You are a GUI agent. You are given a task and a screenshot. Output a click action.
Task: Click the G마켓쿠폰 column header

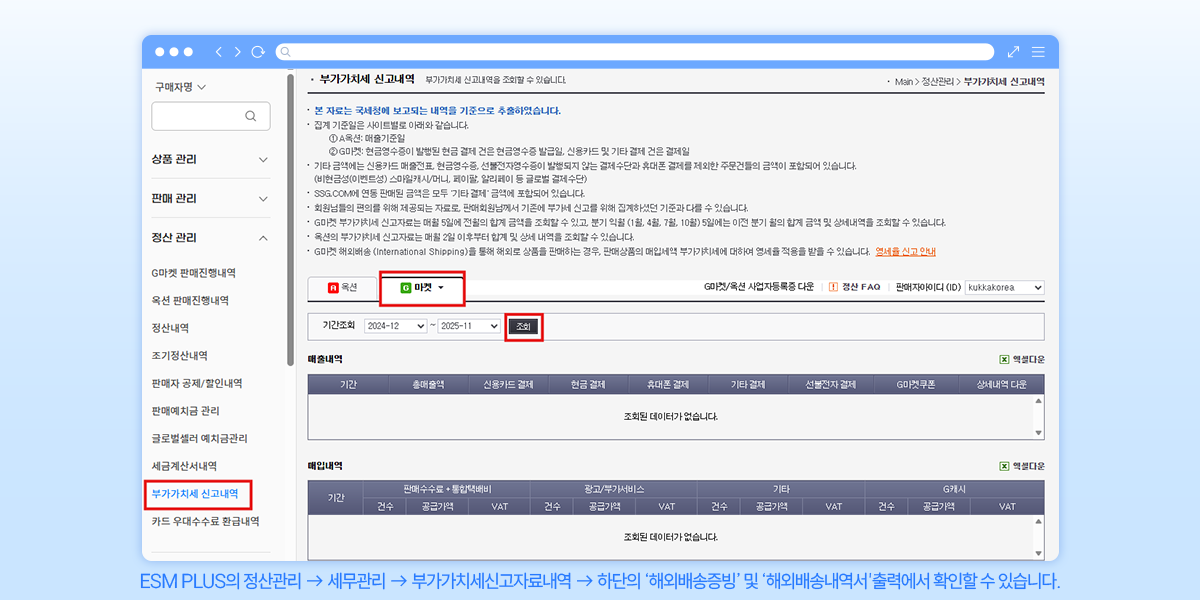click(914, 384)
